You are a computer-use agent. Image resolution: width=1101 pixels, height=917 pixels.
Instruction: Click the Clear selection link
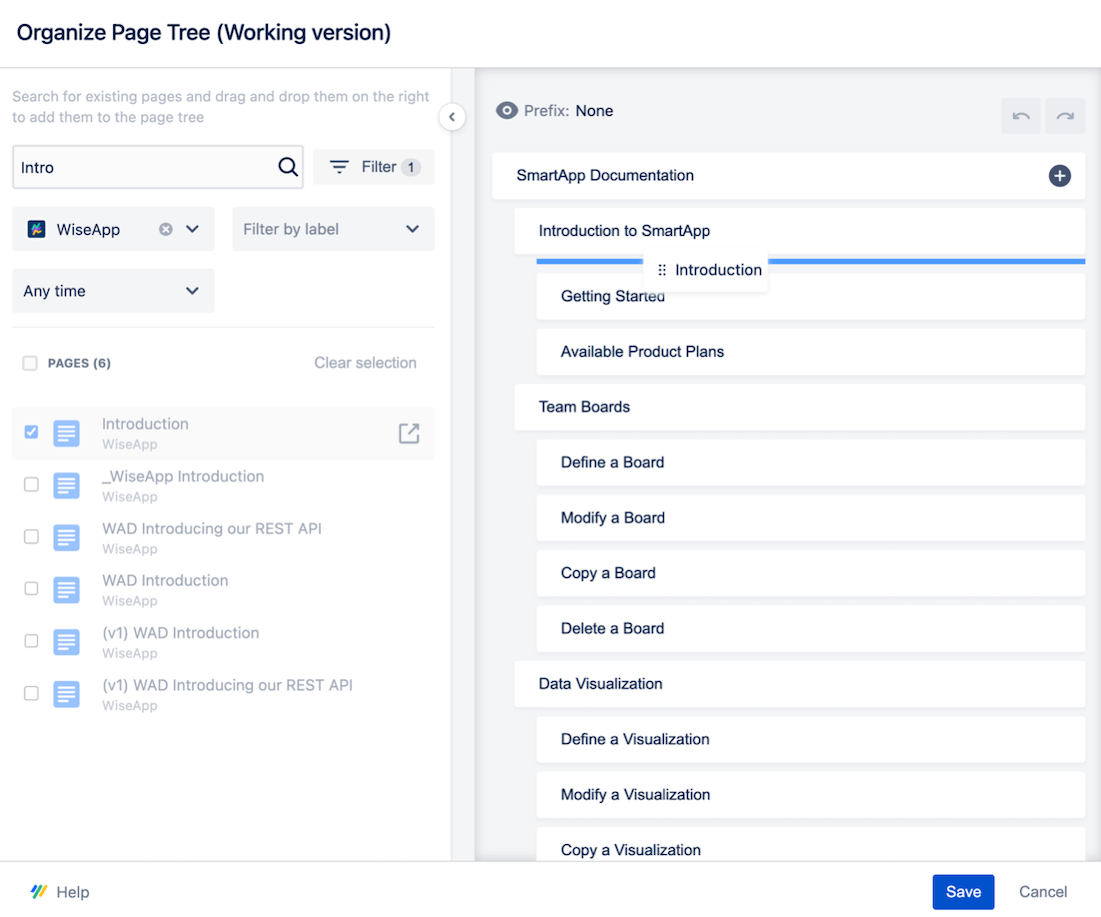tap(364, 363)
